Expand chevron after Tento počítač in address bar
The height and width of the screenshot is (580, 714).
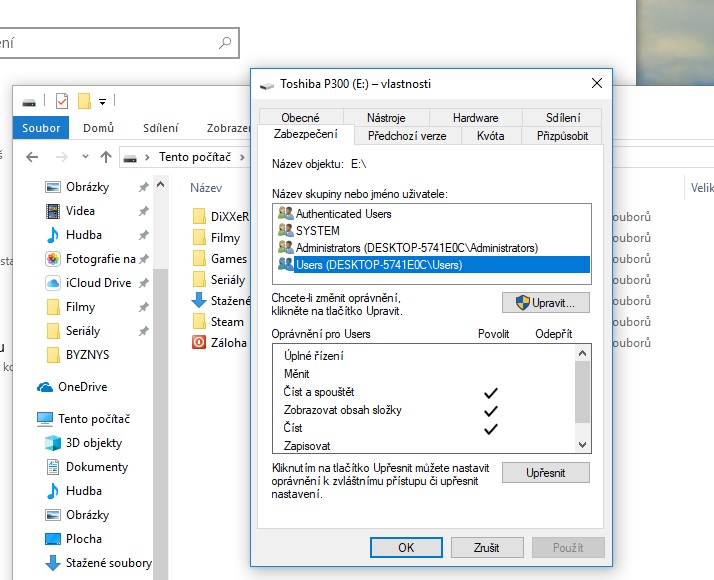[x=242, y=157]
